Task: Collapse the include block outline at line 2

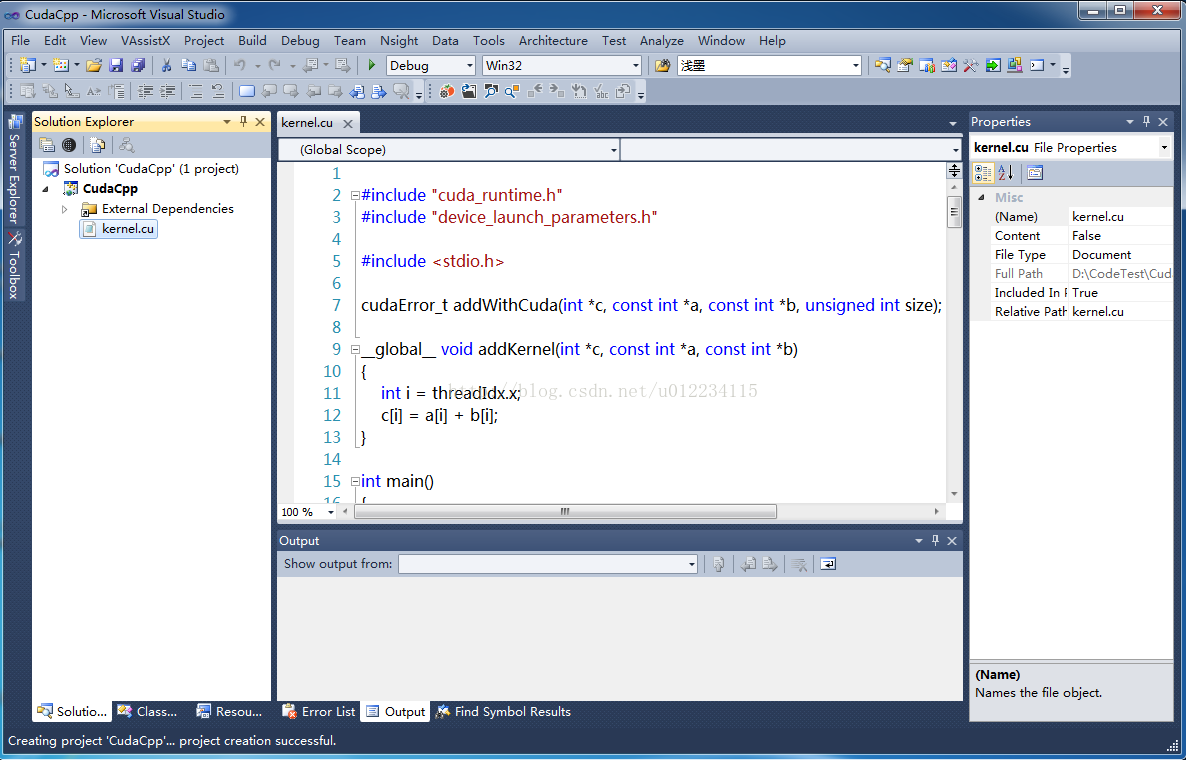Action: (x=355, y=195)
